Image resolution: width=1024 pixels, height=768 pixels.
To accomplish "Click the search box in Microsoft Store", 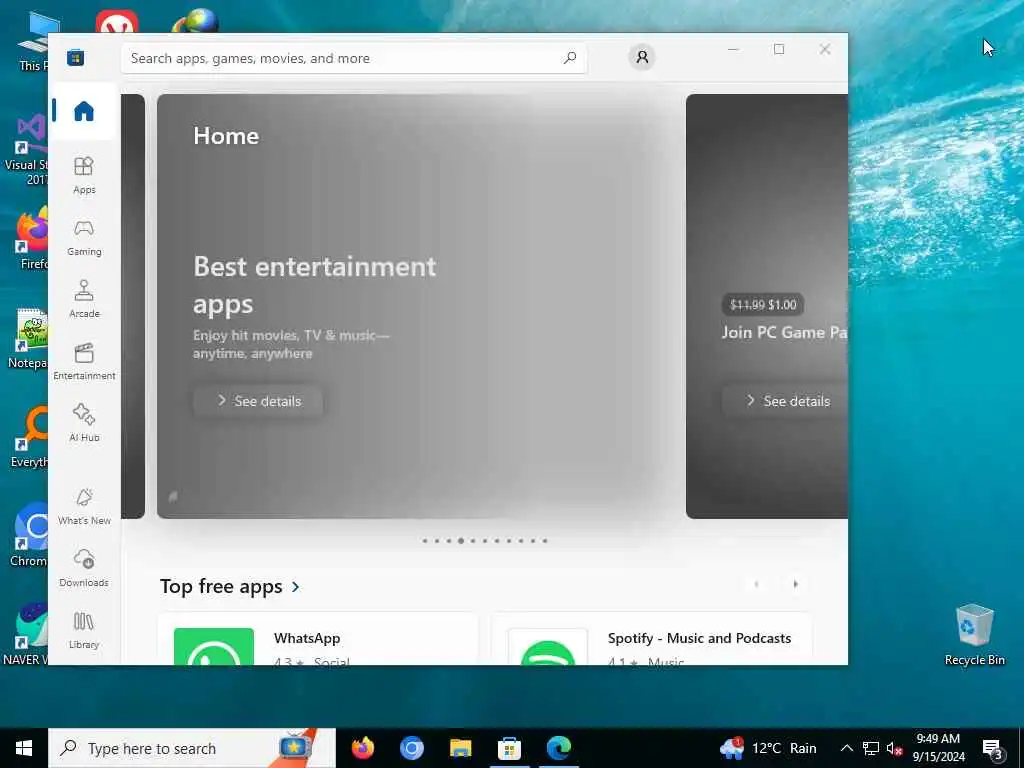I will point(353,58).
